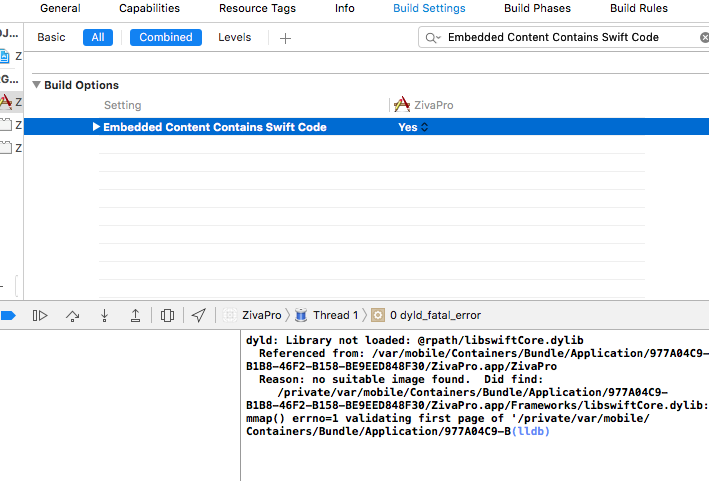The height and width of the screenshot is (481, 709).
Task: Select 0 dyld_fatal_error stack frame
Action: click(x=426, y=315)
